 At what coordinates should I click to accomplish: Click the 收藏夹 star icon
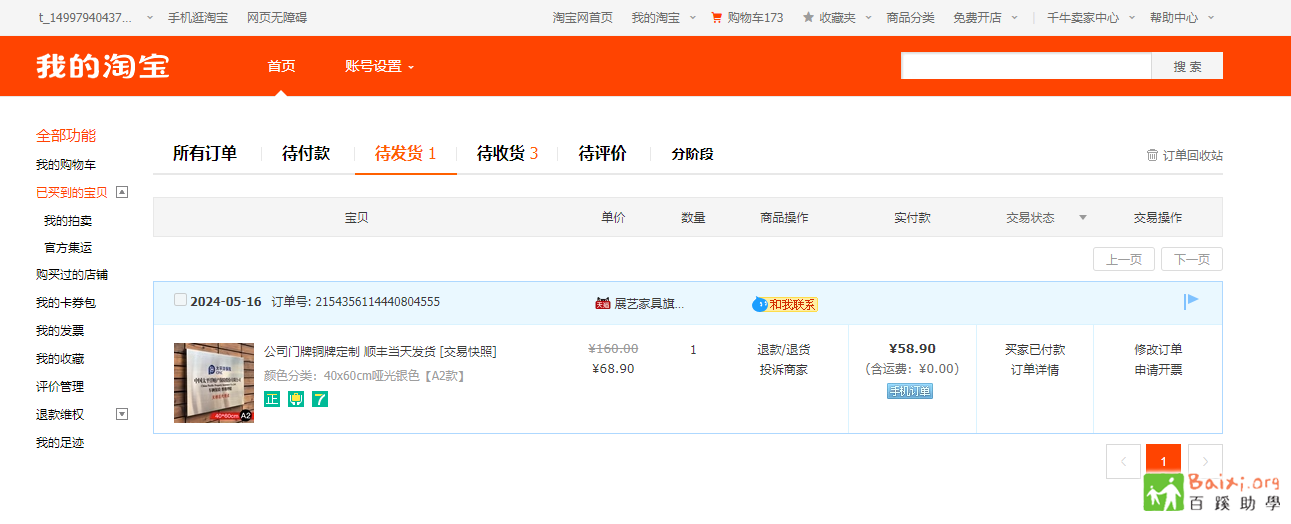808,18
